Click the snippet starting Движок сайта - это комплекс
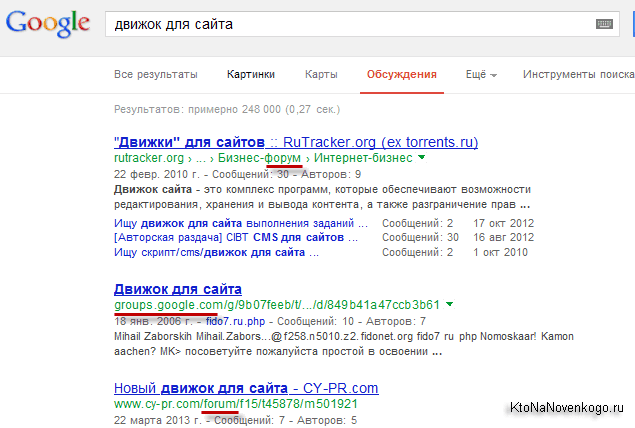Image resolution: width=635 pixels, height=428 pixels. click(x=322, y=197)
